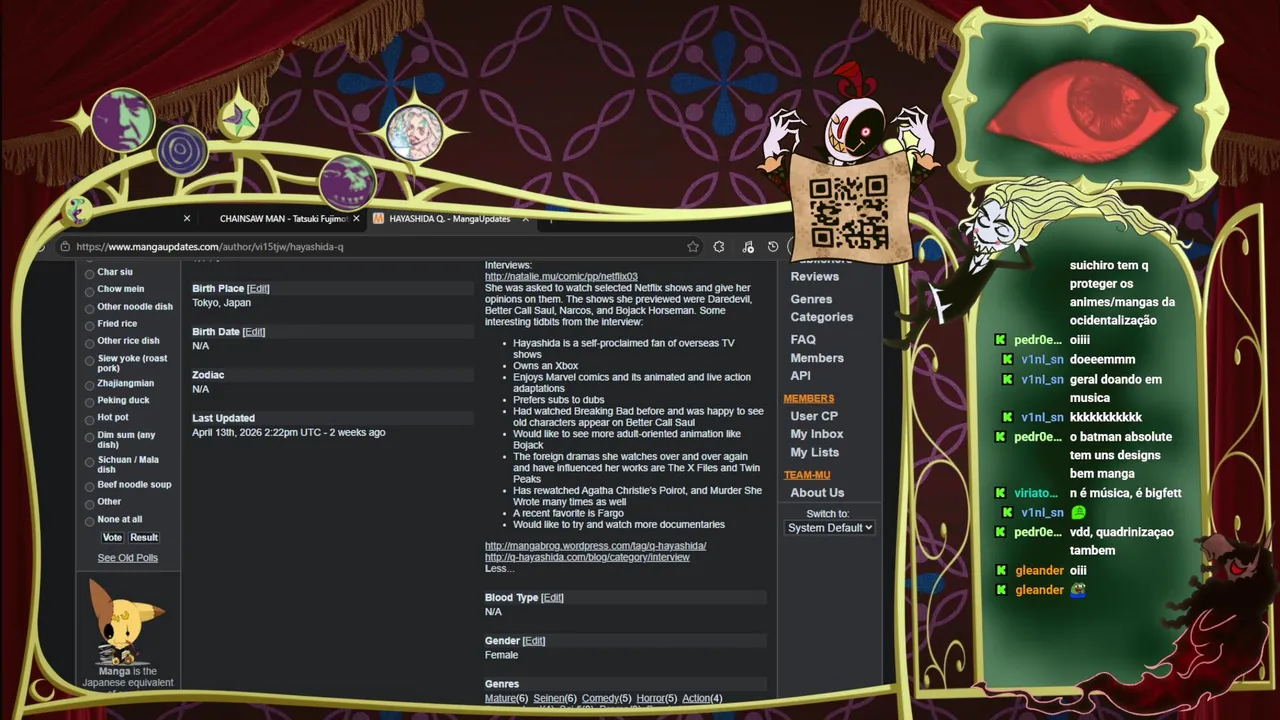This screenshot has width=1280, height=720.
Task: Click the "Tokyo, Japan" birth place text
Action: tap(222, 303)
